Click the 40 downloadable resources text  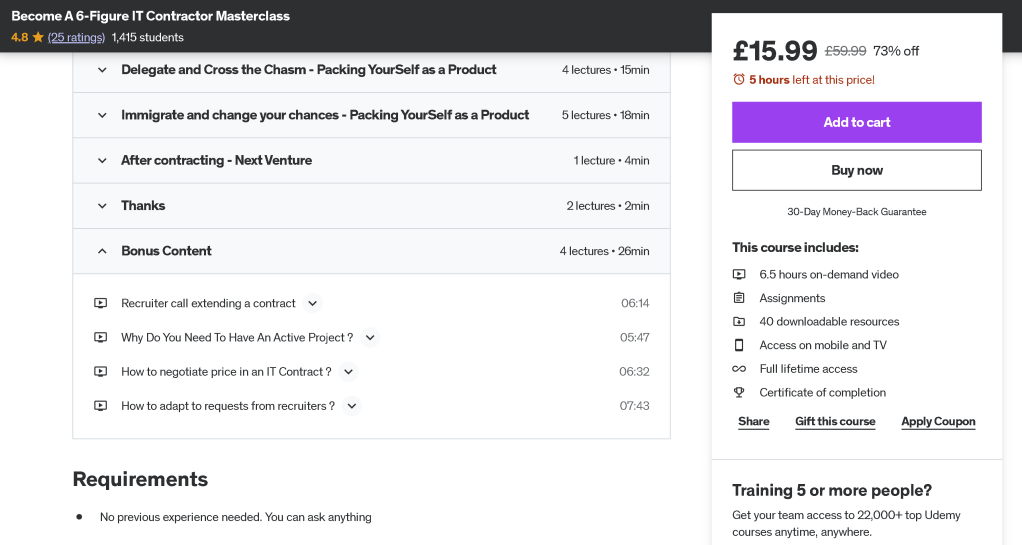[829, 321]
